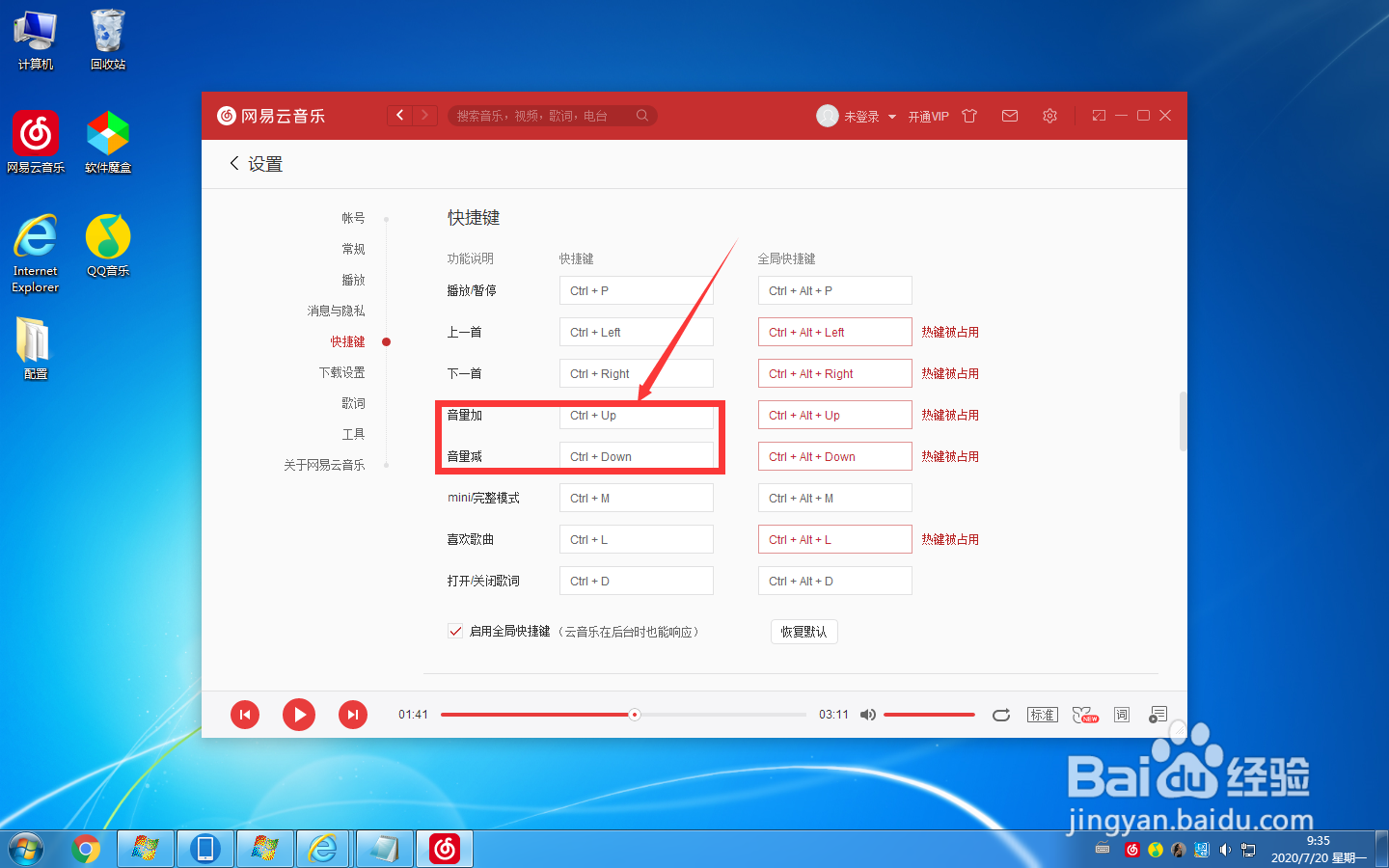
Task: Click the 下一首 Ctrl + Right field
Action: [637, 373]
